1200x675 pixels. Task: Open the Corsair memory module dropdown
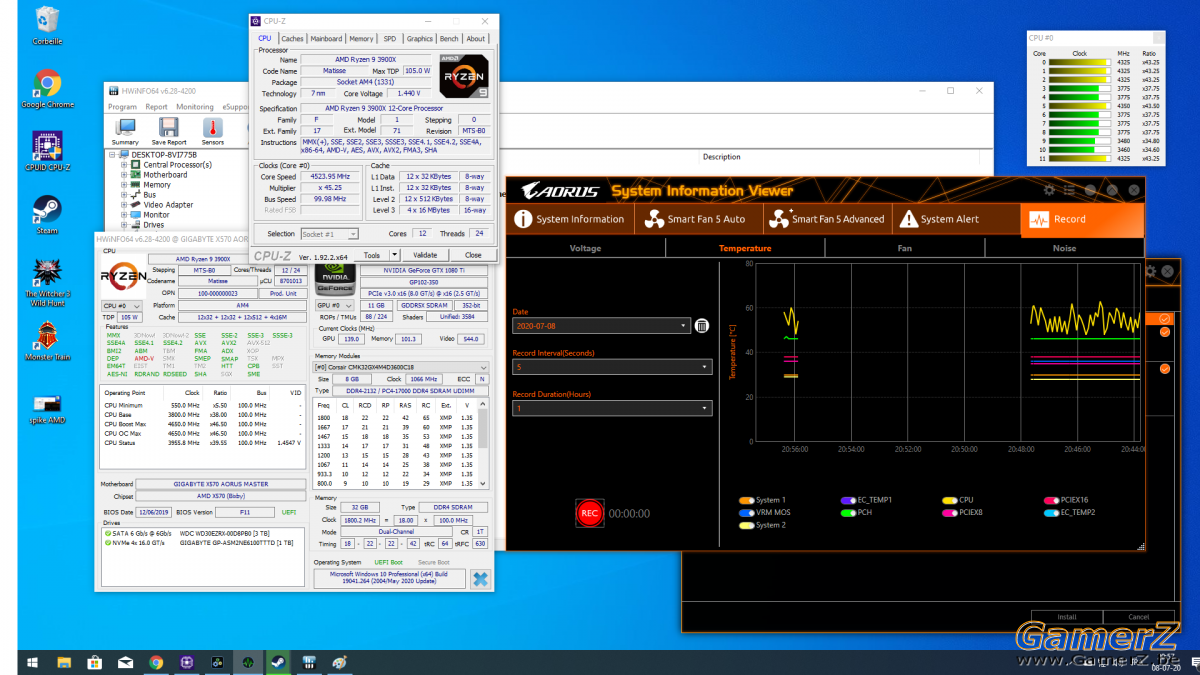pyautogui.click(x=401, y=368)
